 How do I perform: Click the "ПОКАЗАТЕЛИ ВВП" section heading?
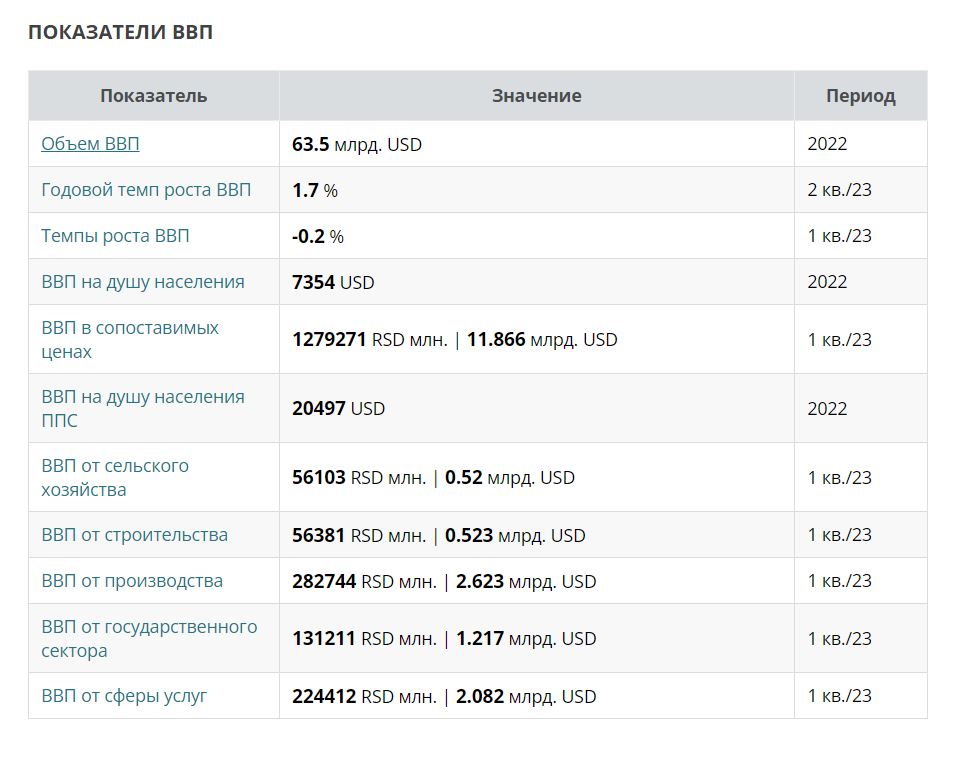pyautogui.click(x=120, y=32)
